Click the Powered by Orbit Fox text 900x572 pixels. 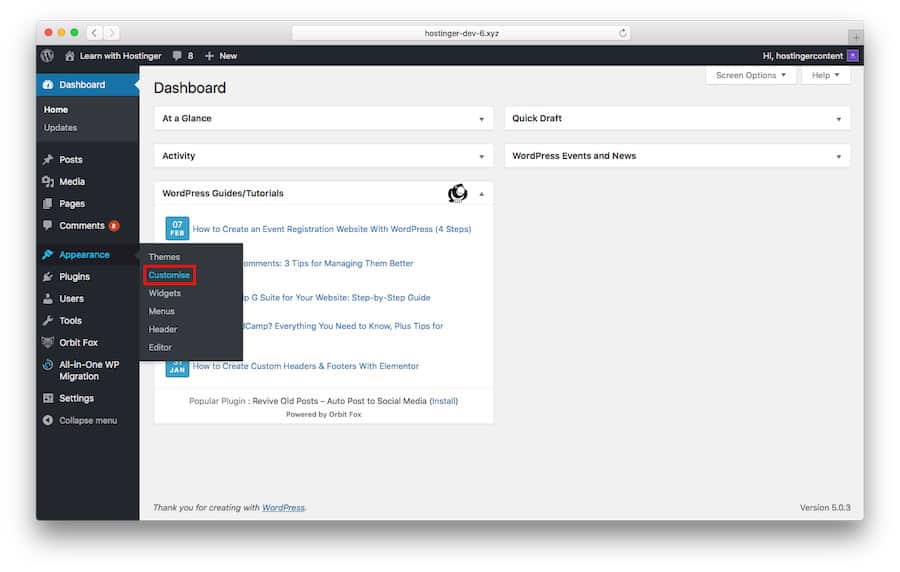324,414
